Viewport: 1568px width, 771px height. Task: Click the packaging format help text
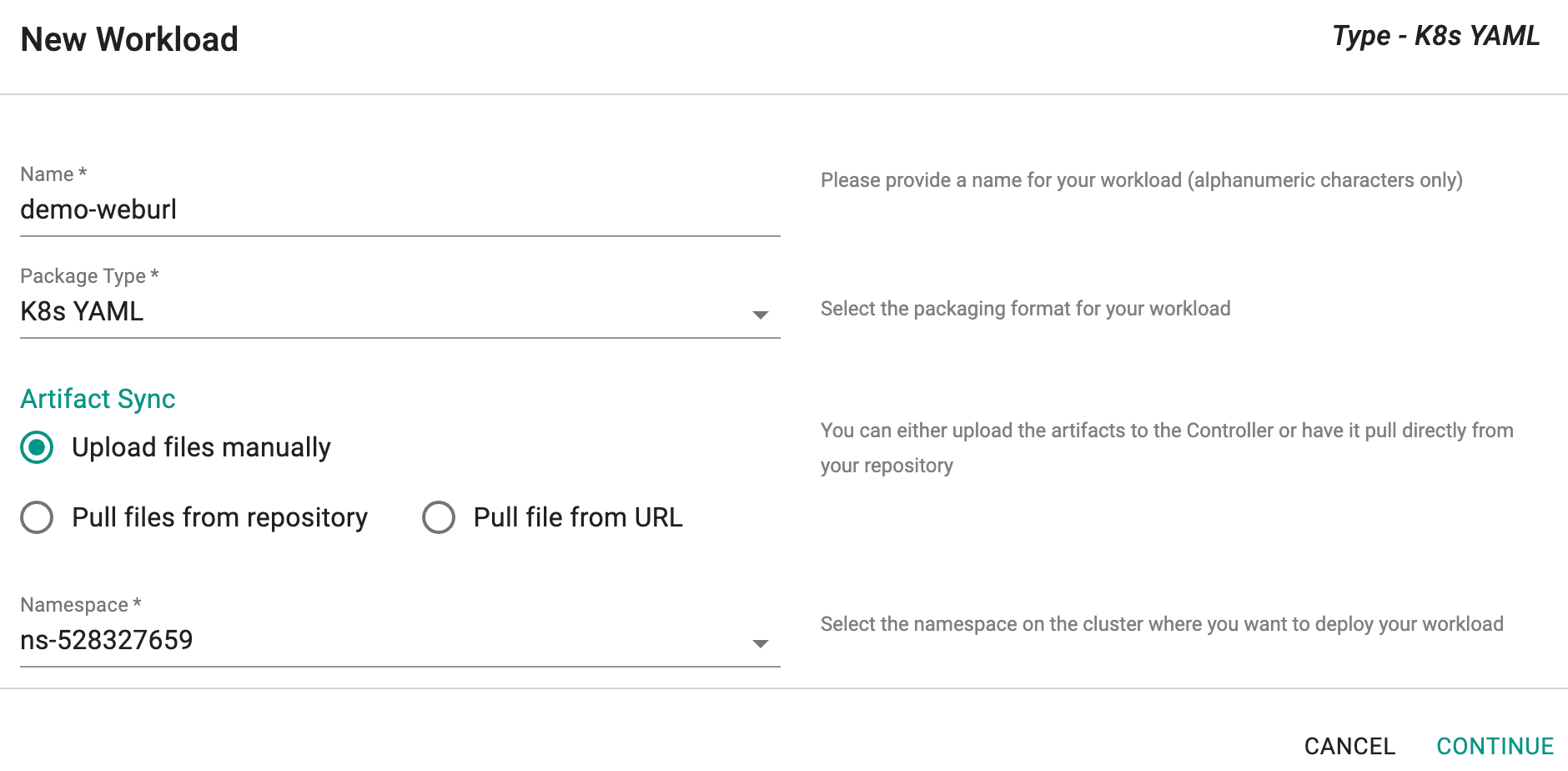click(x=1025, y=309)
